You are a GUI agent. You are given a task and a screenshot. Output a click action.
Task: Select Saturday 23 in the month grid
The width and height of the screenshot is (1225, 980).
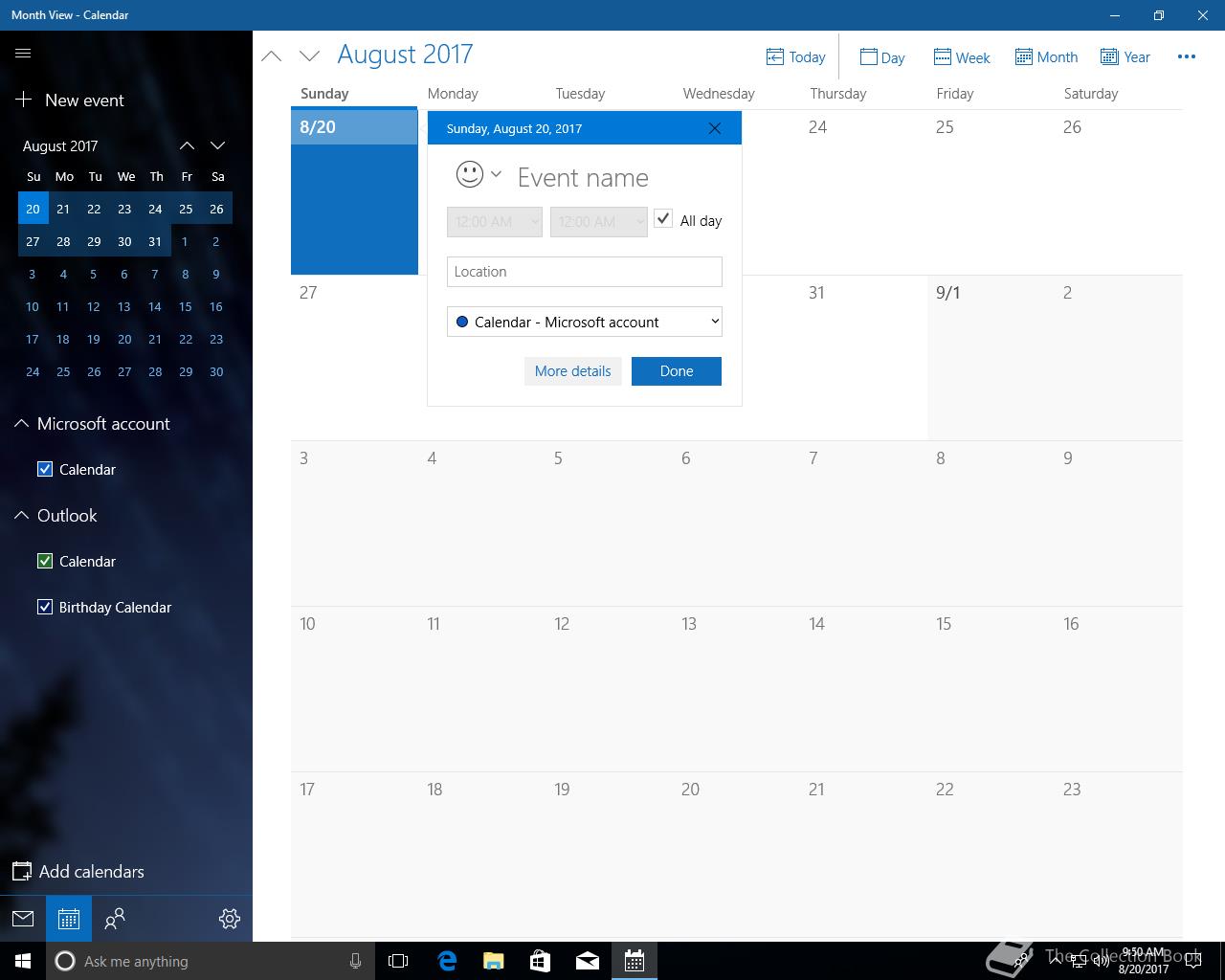(1119, 855)
